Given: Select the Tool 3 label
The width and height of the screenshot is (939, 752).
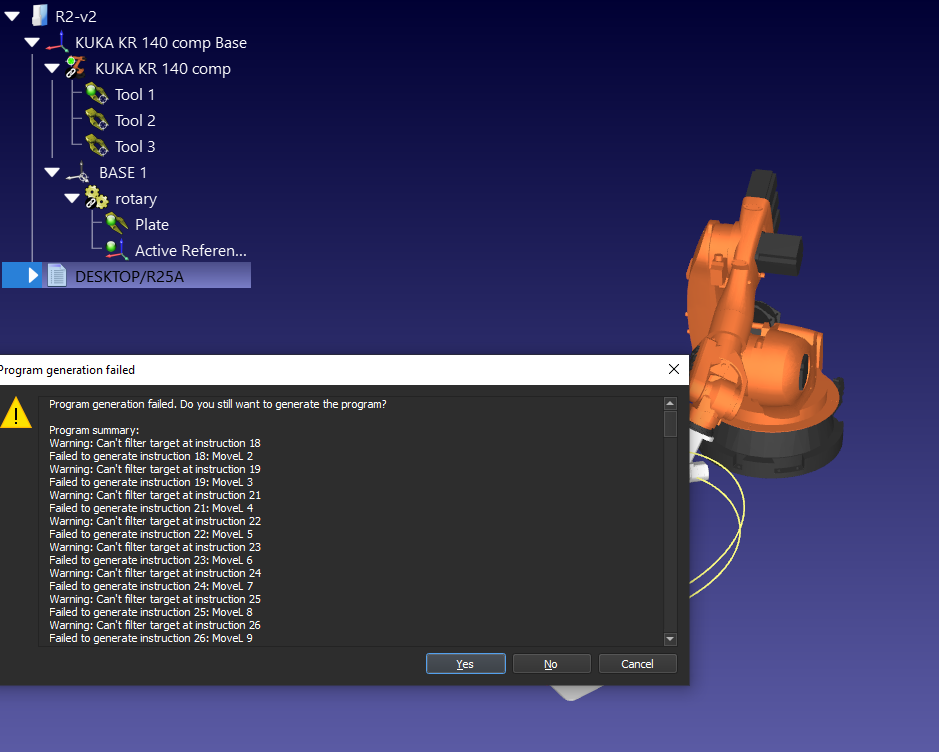Looking at the screenshot, I should [x=135, y=147].
